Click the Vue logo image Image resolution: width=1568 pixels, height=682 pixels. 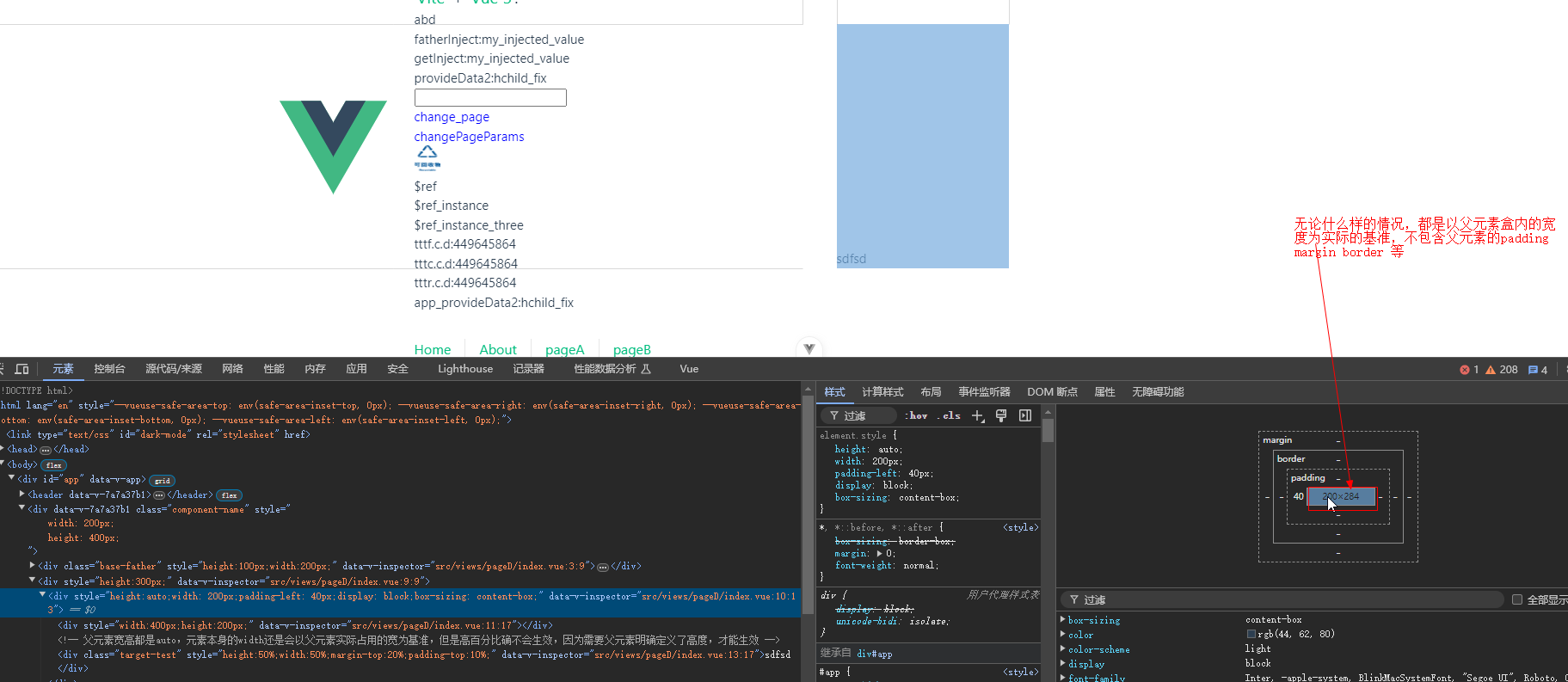pos(333,146)
